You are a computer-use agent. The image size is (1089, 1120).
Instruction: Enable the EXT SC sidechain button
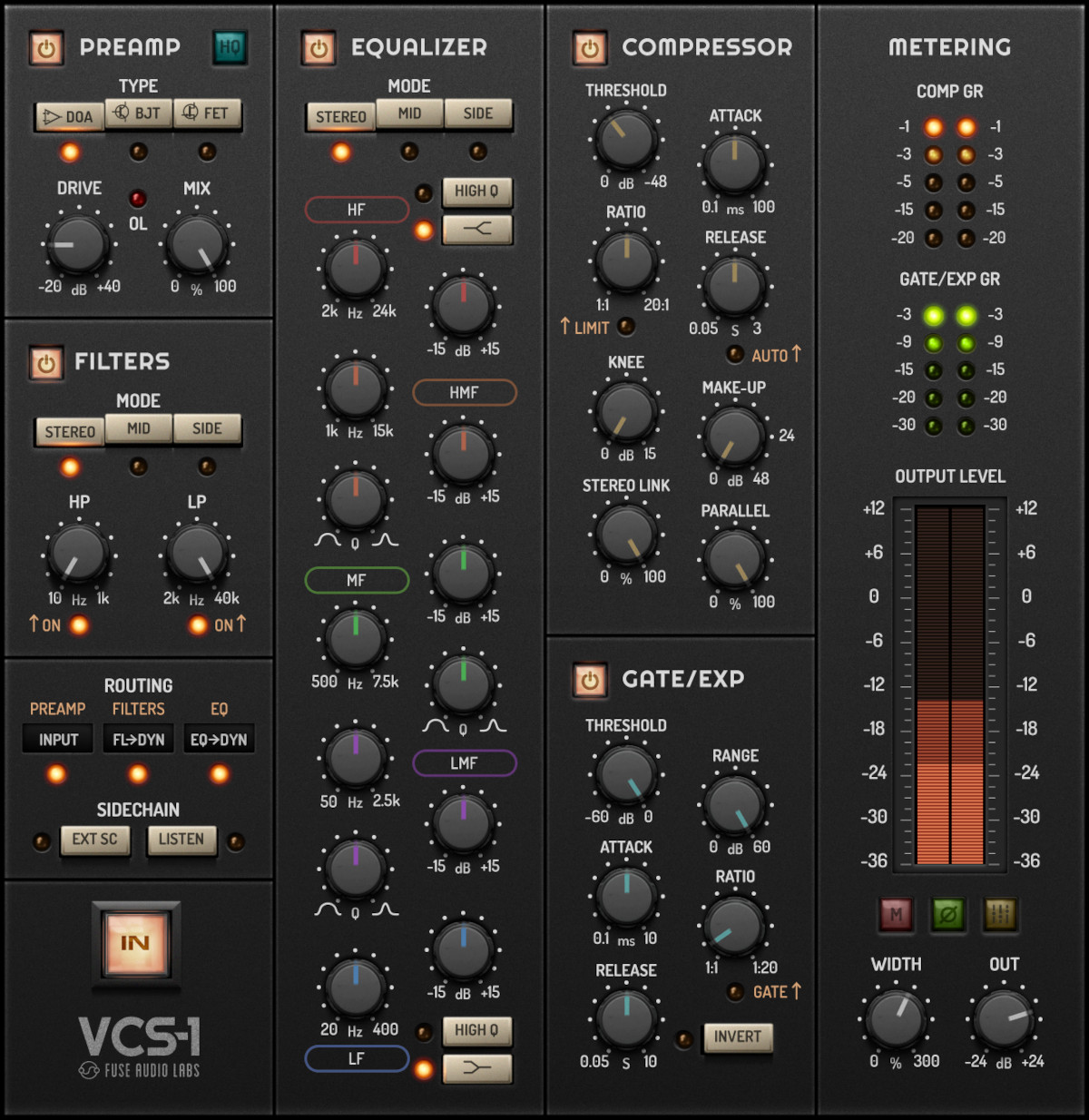95,840
